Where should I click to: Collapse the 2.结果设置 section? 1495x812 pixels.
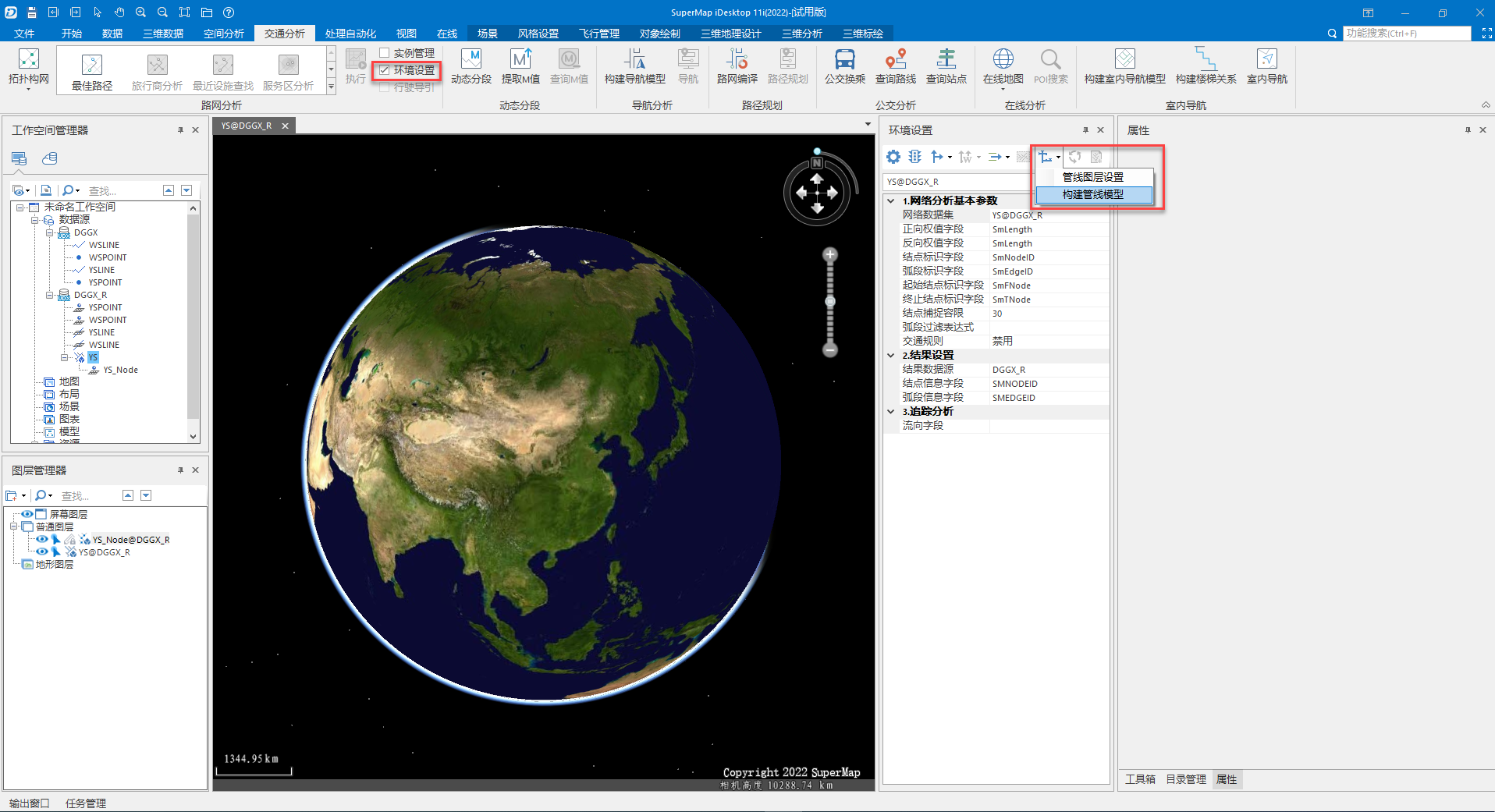[x=891, y=355]
